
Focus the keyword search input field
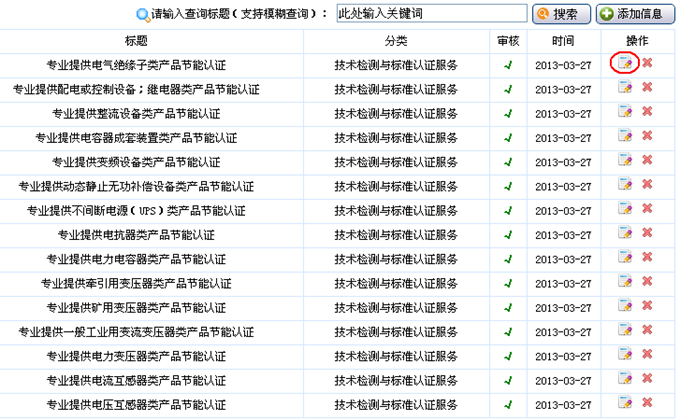tap(430, 14)
